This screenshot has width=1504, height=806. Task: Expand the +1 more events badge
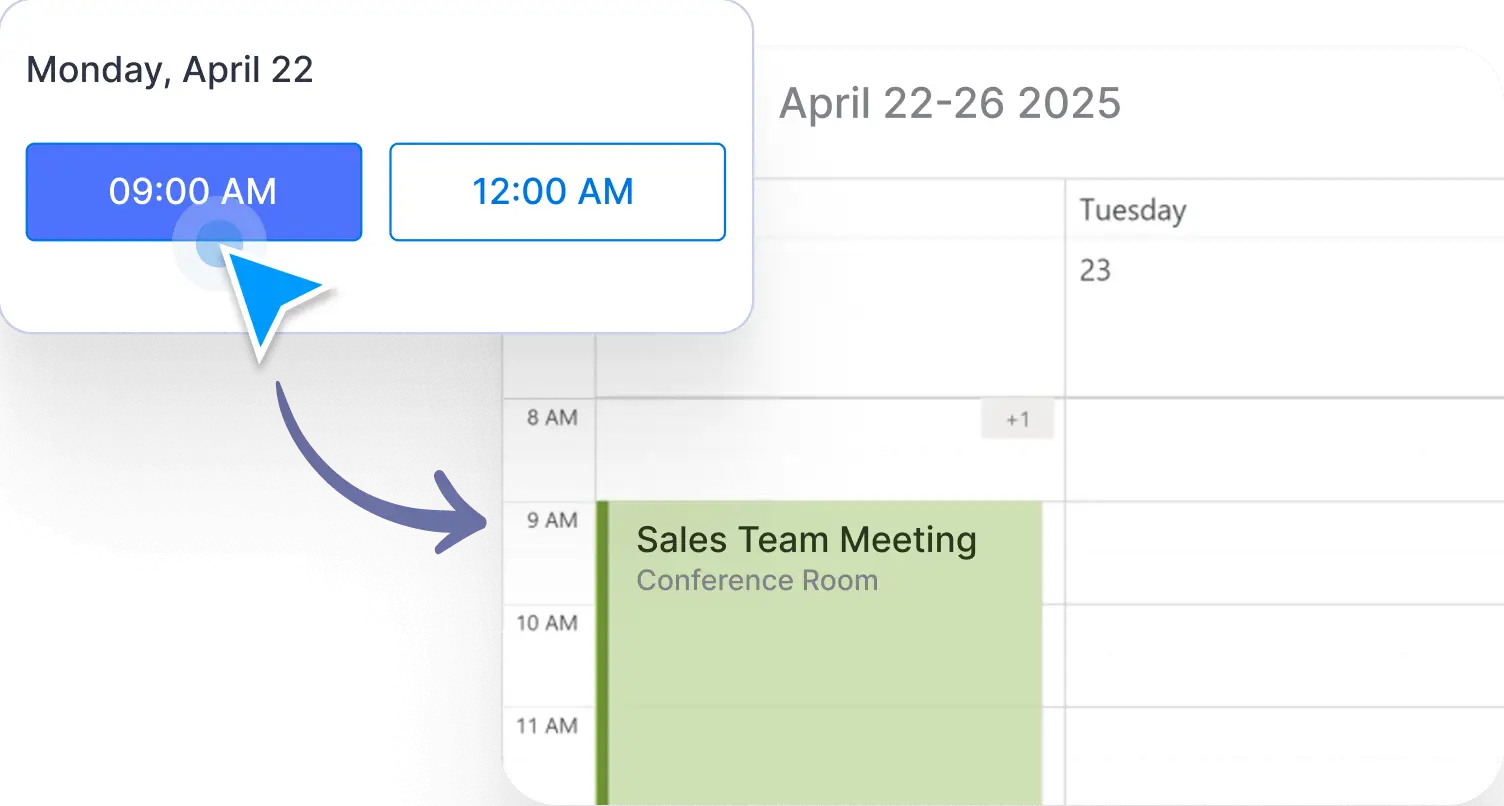pyautogui.click(x=1017, y=420)
